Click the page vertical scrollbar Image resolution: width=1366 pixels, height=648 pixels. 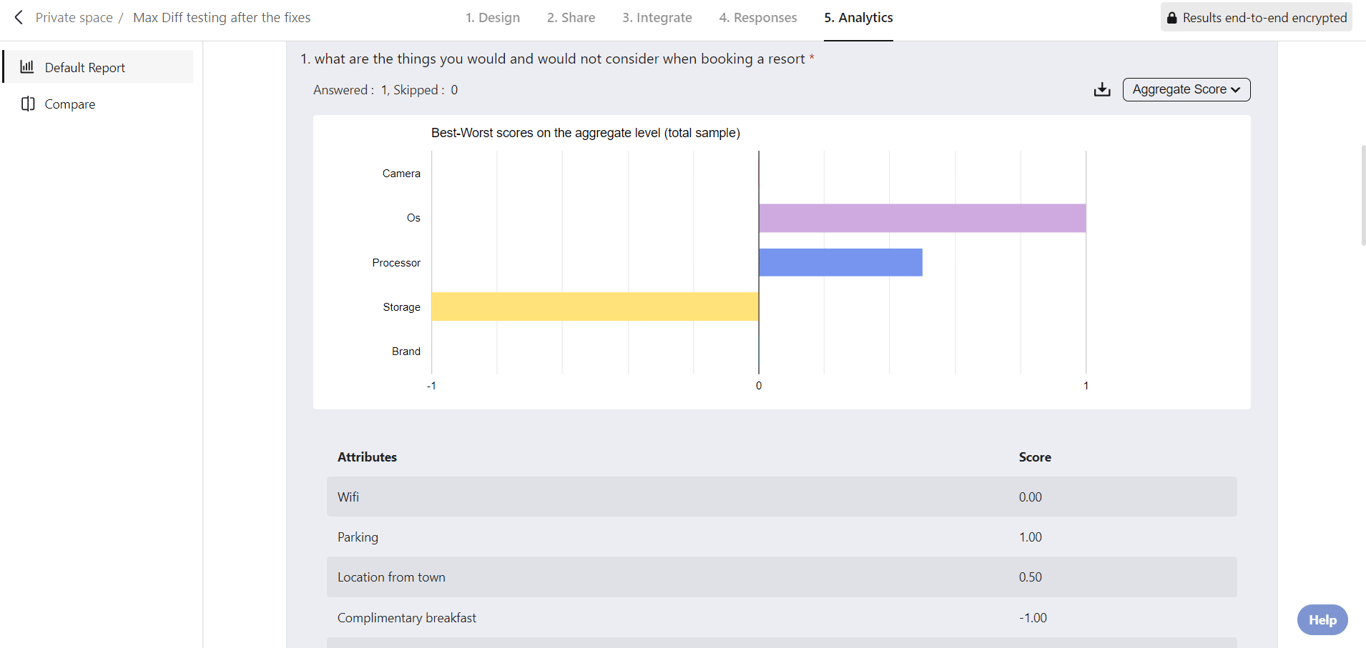[1362, 195]
